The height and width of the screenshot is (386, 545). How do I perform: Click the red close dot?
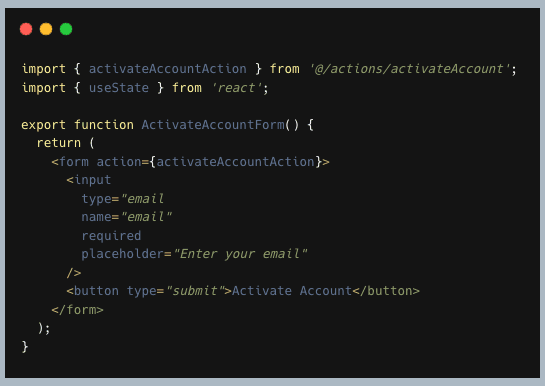(26, 29)
